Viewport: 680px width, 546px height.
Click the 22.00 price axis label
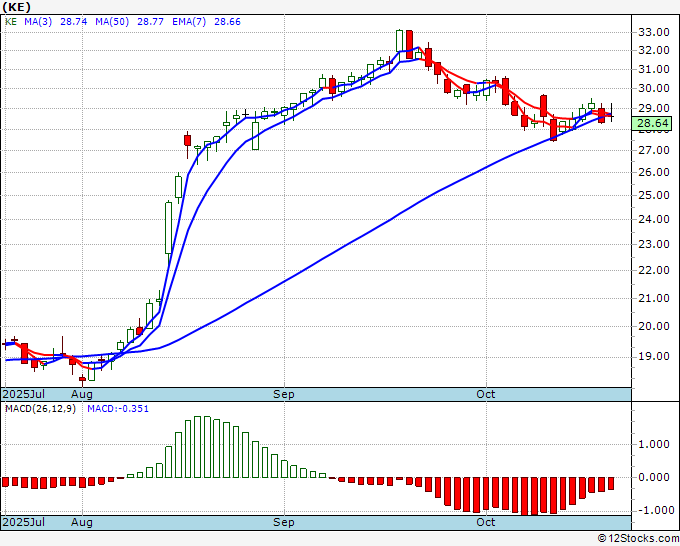(654, 270)
